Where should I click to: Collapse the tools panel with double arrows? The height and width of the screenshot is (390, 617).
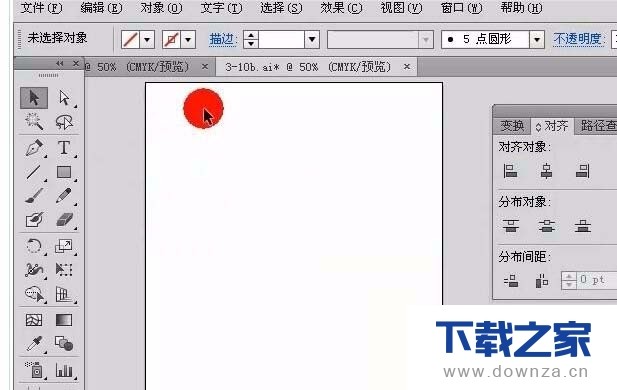click(x=59, y=63)
